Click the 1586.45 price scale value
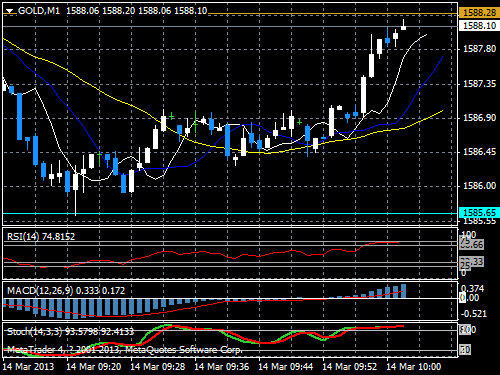Viewport: 500px width, 375px height. tap(479, 152)
